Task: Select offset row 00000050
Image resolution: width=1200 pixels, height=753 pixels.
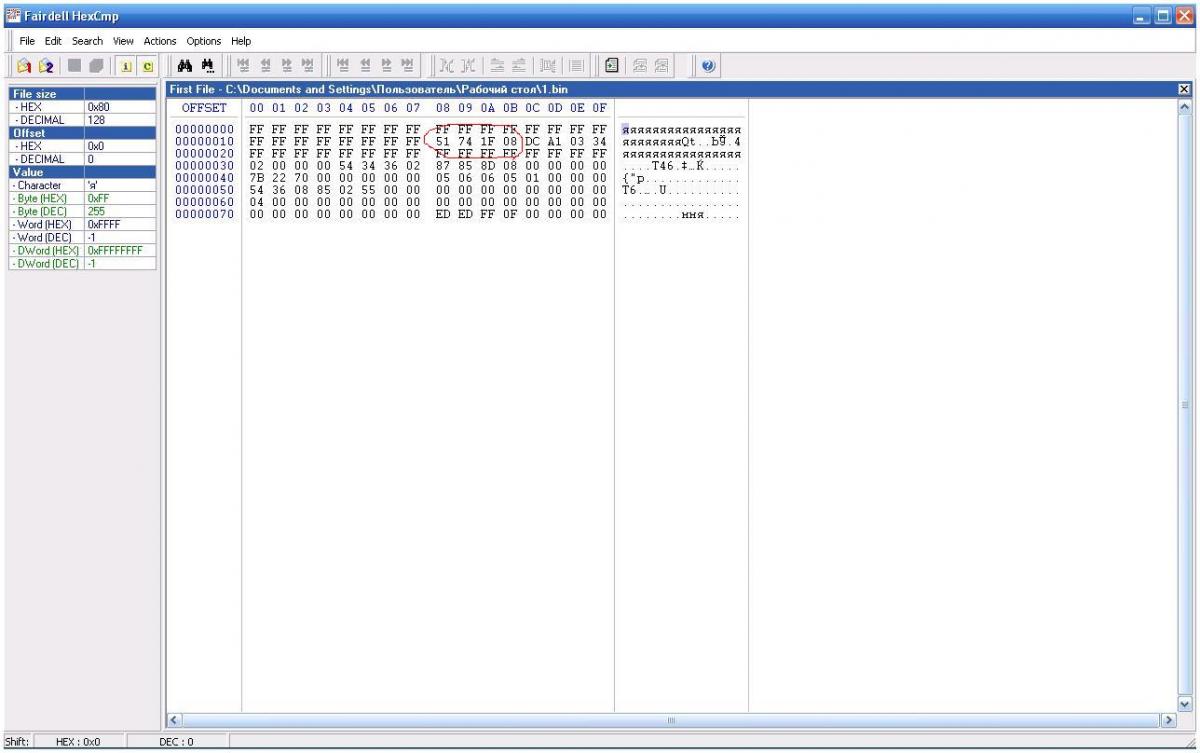Action: (204, 190)
